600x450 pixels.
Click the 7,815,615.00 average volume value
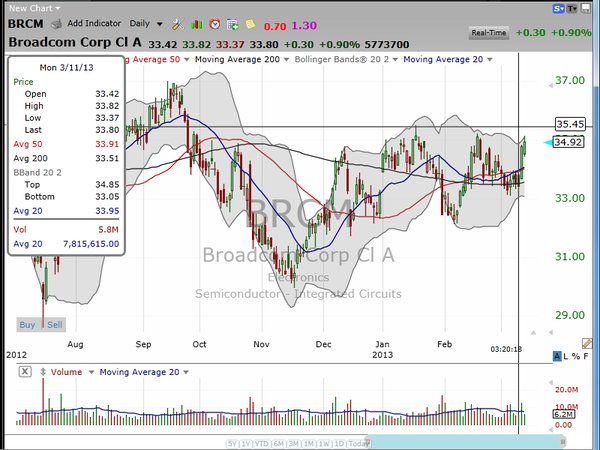click(x=91, y=244)
